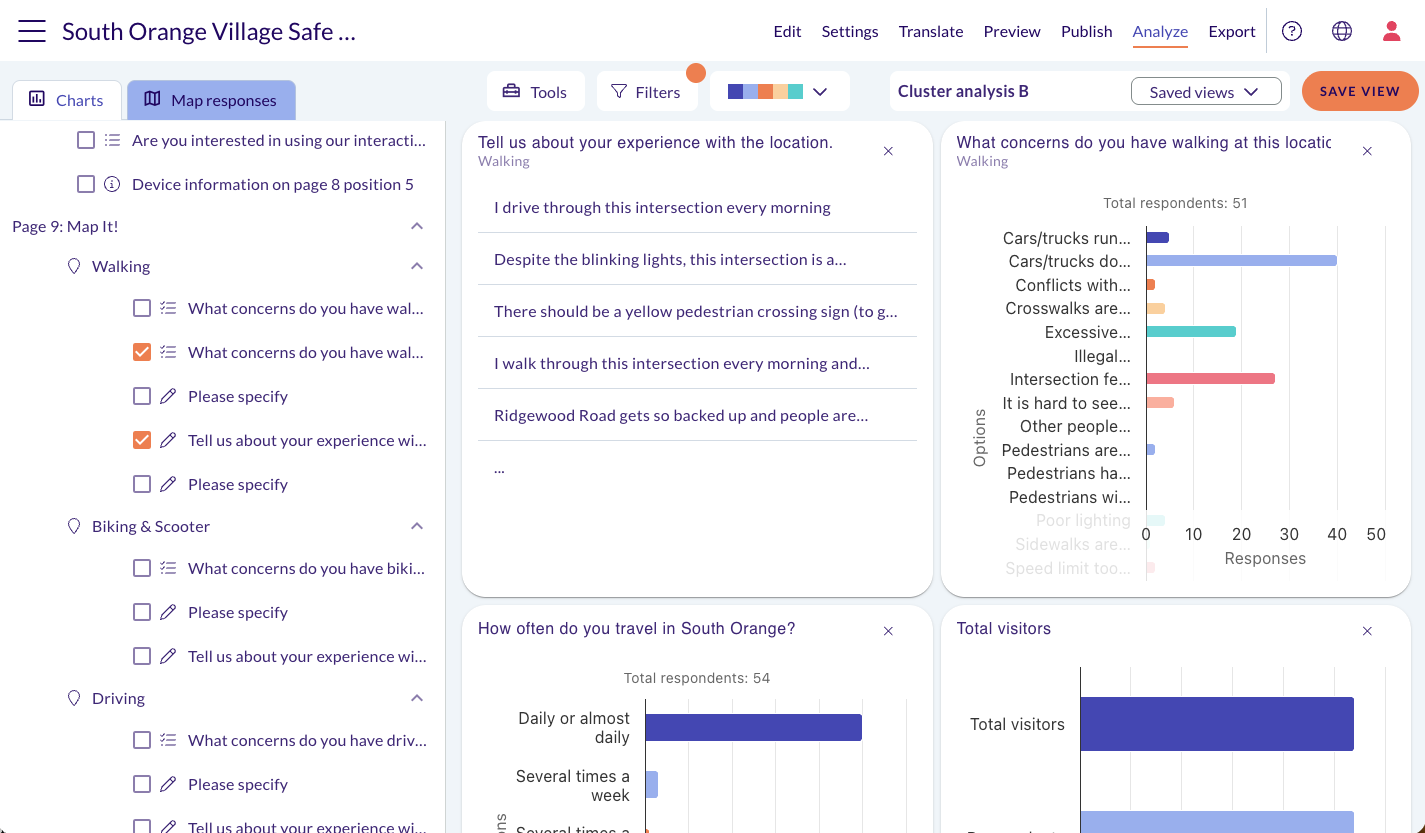
Task: Open the user profile icon
Action: pyautogui.click(x=1392, y=31)
